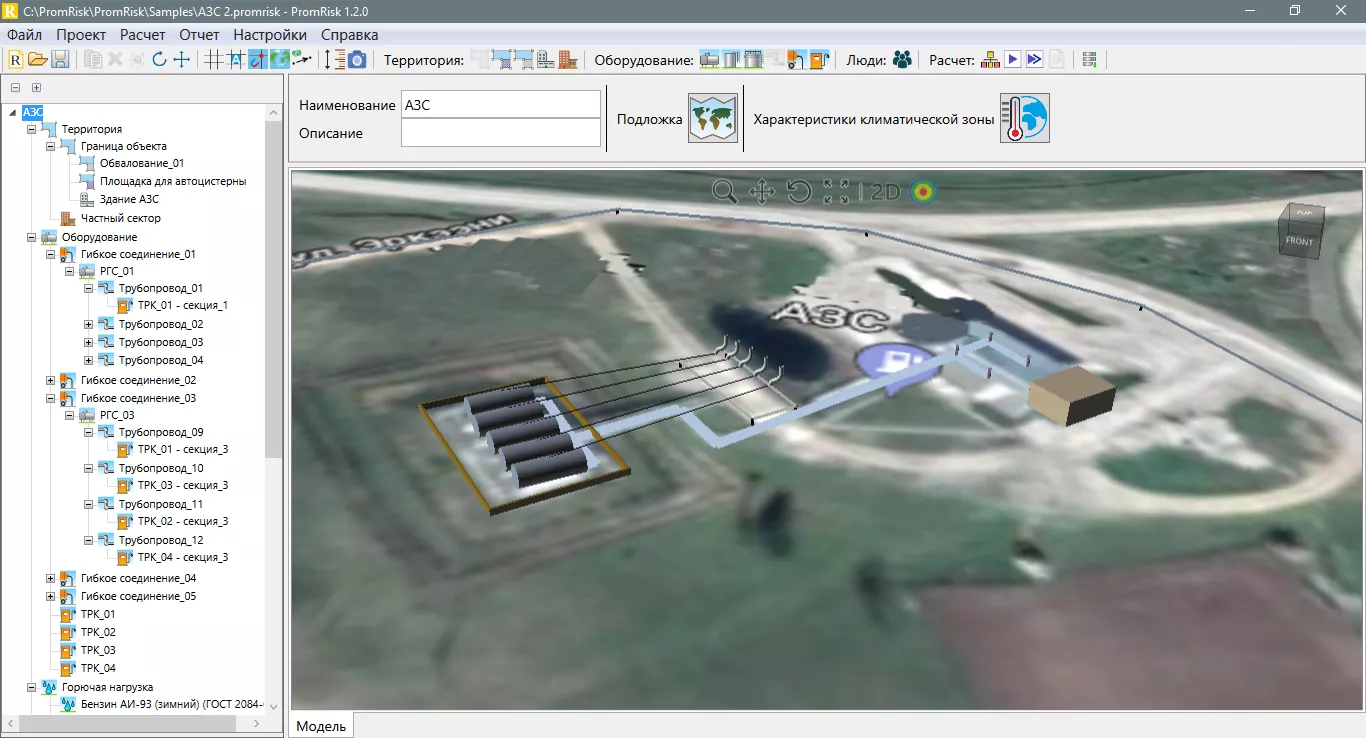Open climate zone characteristics thermometer icon
Viewport: 1366px width, 738px height.
pyautogui.click(x=1024, y=119)
